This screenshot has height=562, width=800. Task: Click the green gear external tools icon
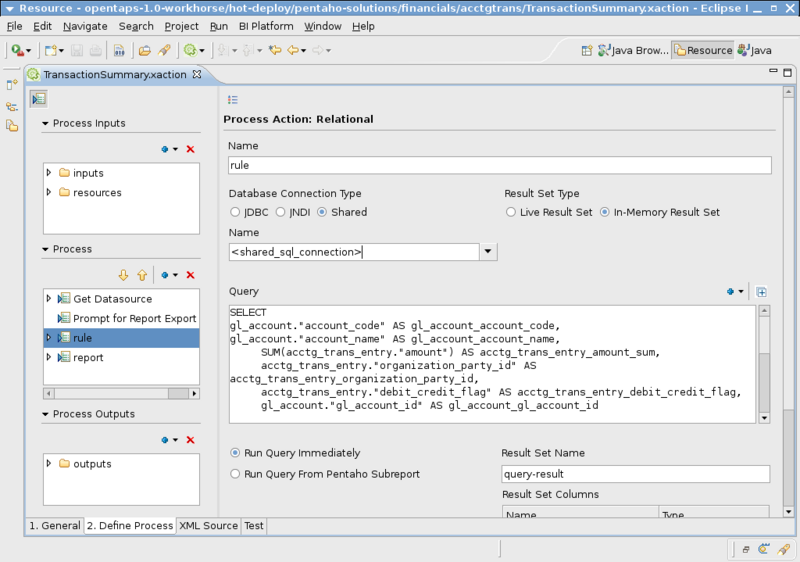point(190,50)
